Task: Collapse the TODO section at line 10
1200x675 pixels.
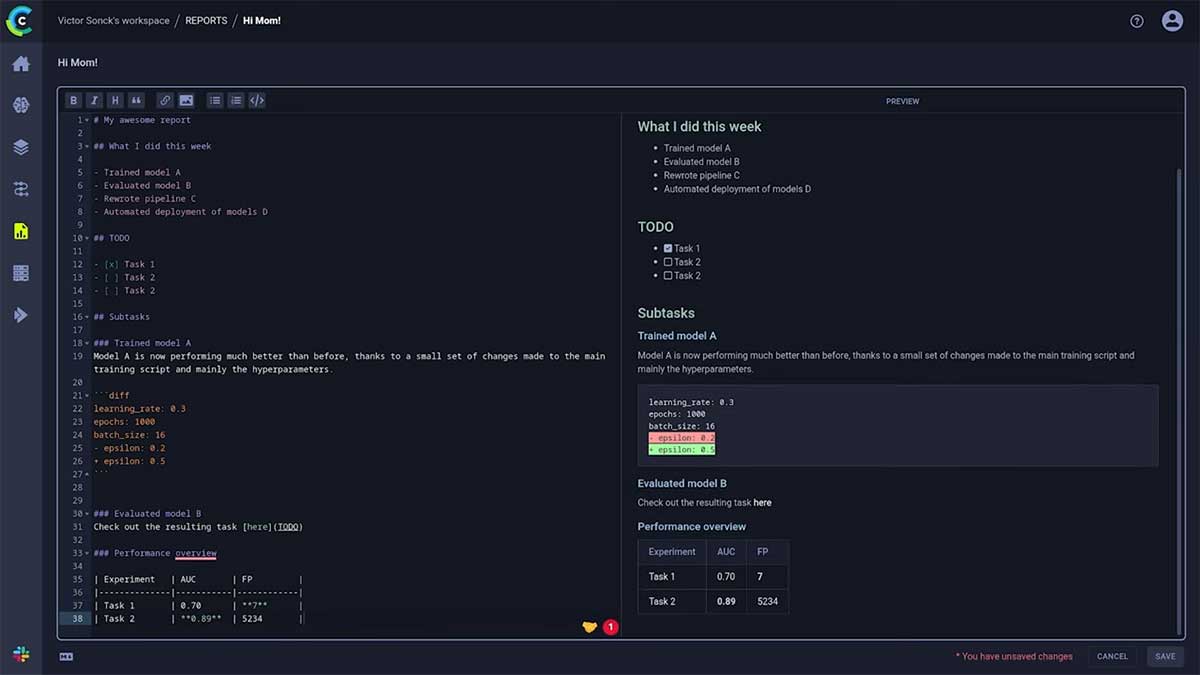Action: pyautogui.click(x=87, y=238)
